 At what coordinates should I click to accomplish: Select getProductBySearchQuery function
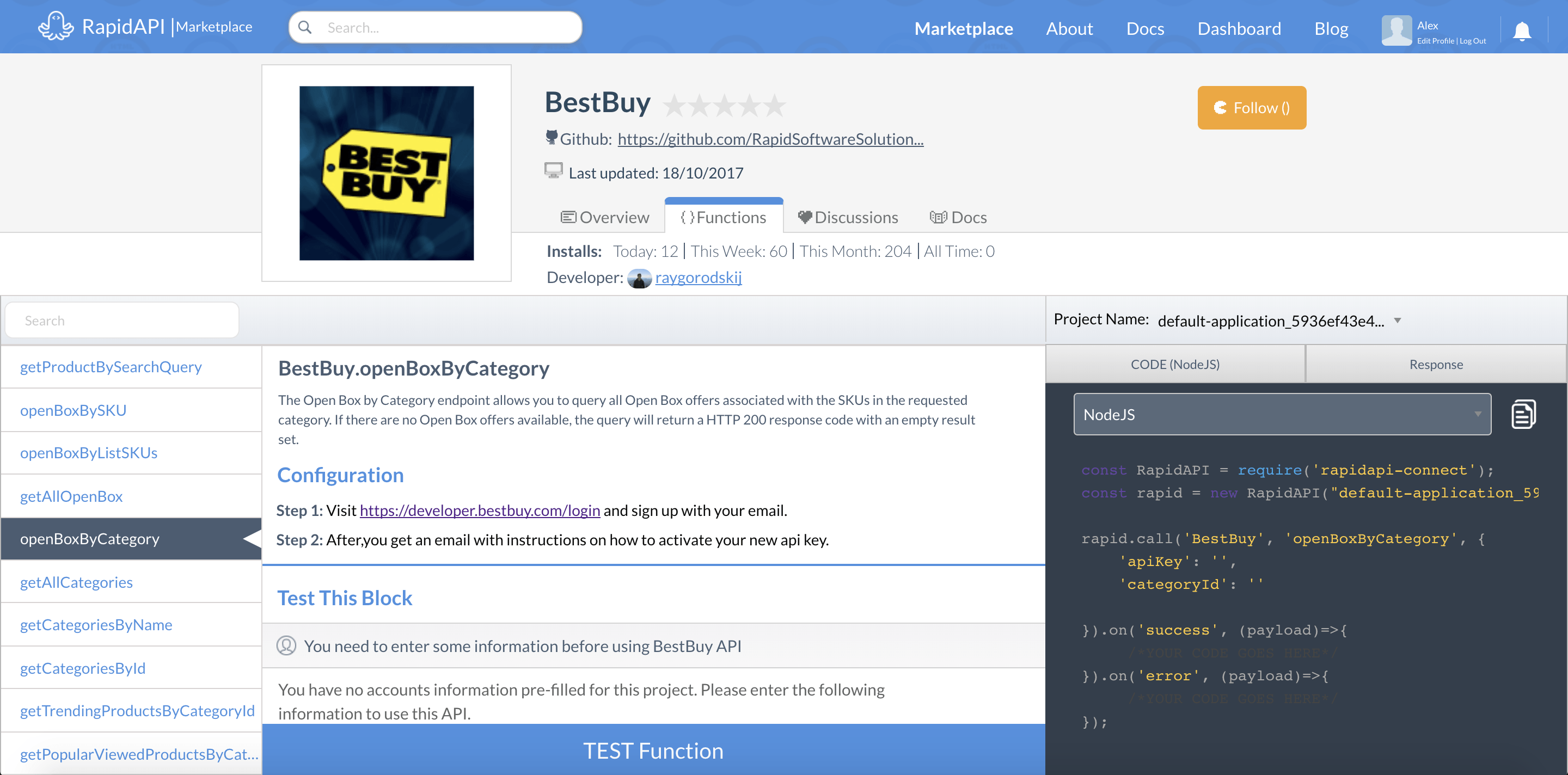click(x=131, y=367)
